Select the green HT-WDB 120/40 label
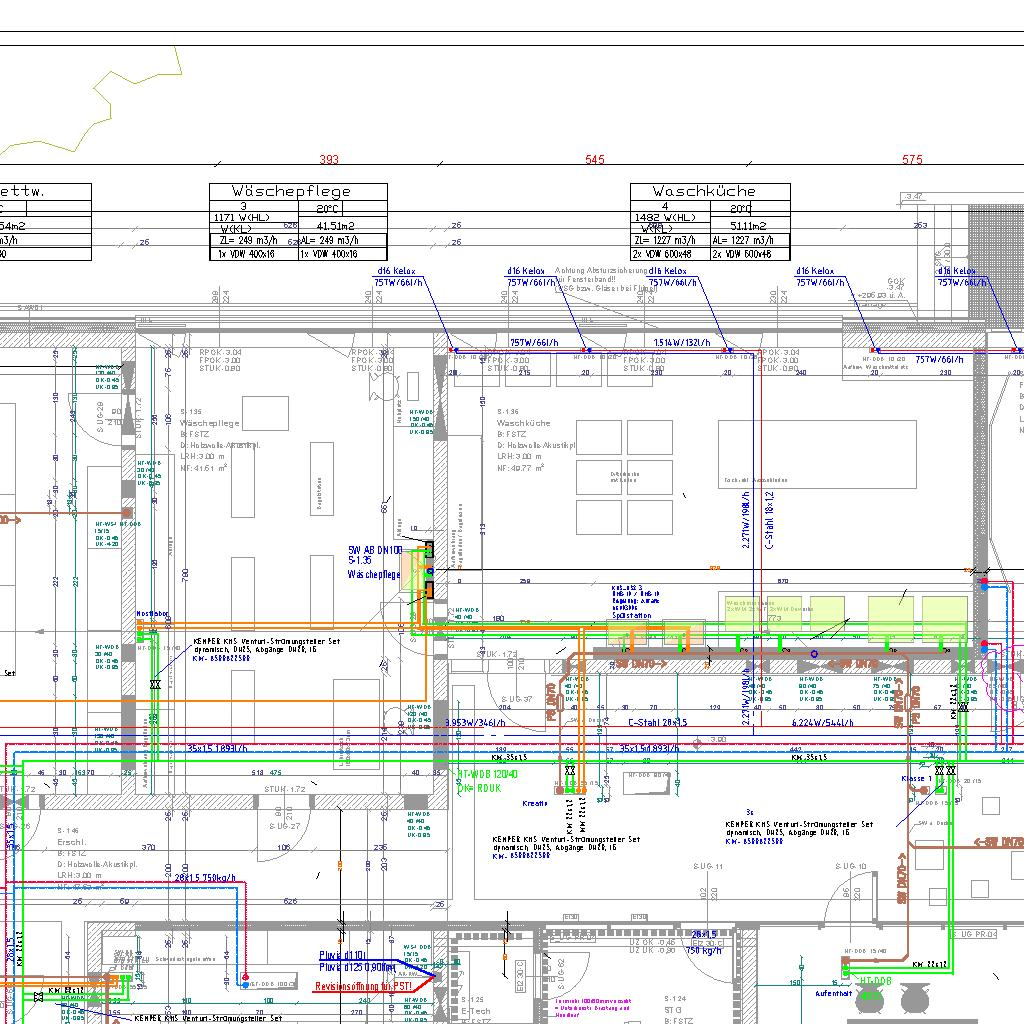The image size is (1024, 1024). 488,774
